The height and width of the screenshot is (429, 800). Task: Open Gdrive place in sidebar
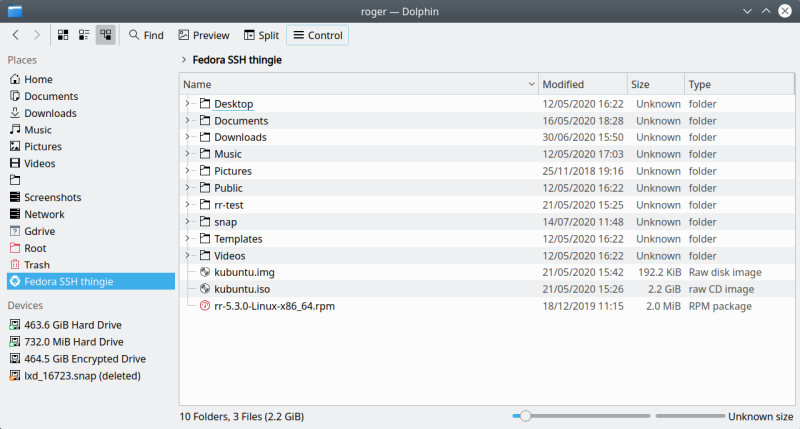40,231
